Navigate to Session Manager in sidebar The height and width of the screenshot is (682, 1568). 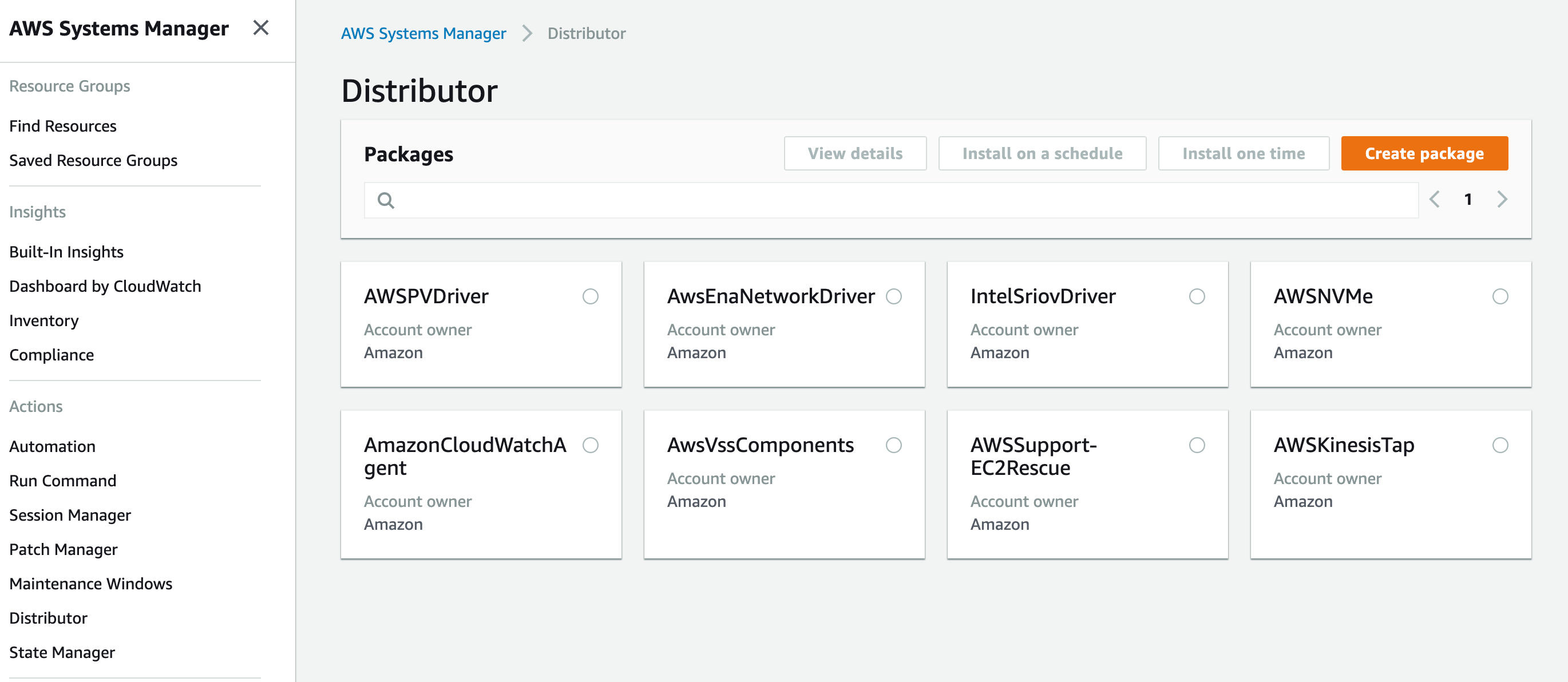(x=70, y=515)
